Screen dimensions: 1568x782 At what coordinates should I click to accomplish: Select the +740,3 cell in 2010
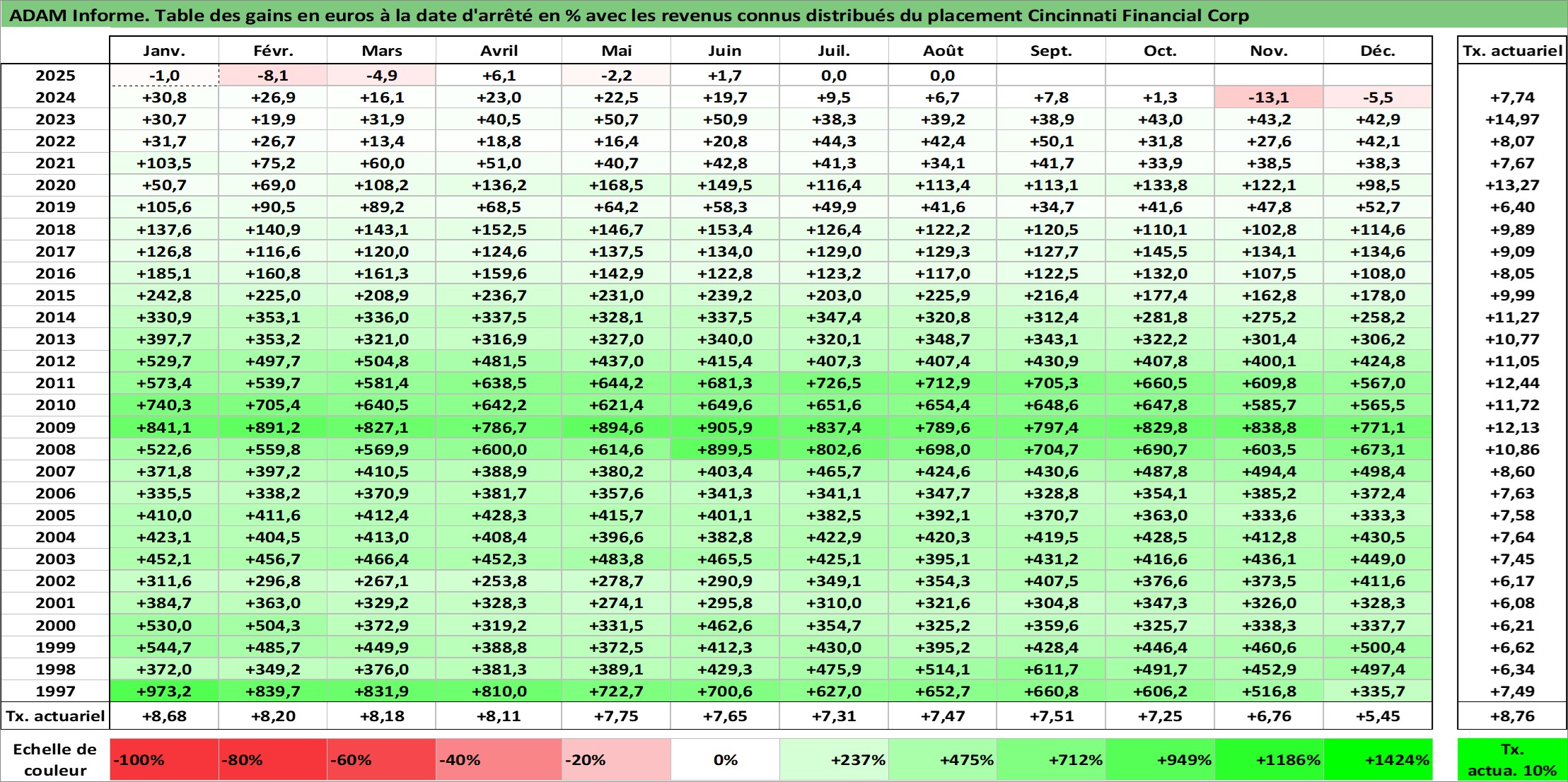point(164,404)
